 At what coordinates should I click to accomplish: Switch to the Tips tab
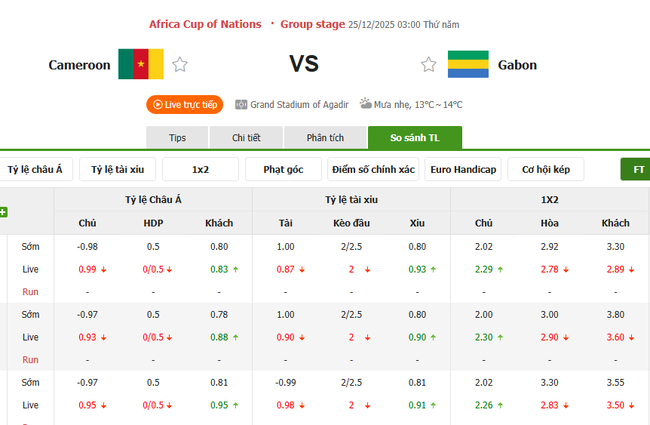coord(177,138)
